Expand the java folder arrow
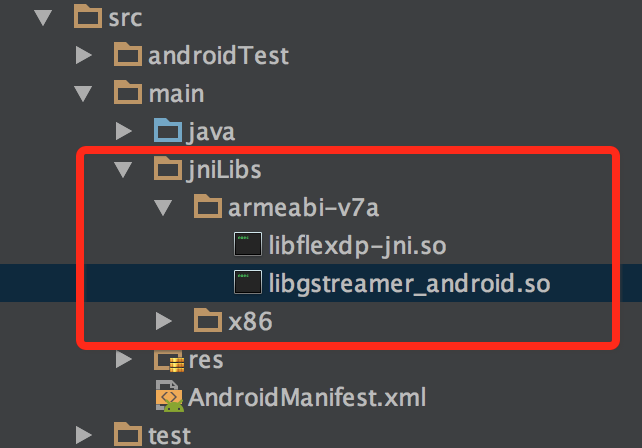The image size is (642, 448). [x=124, y=131]
